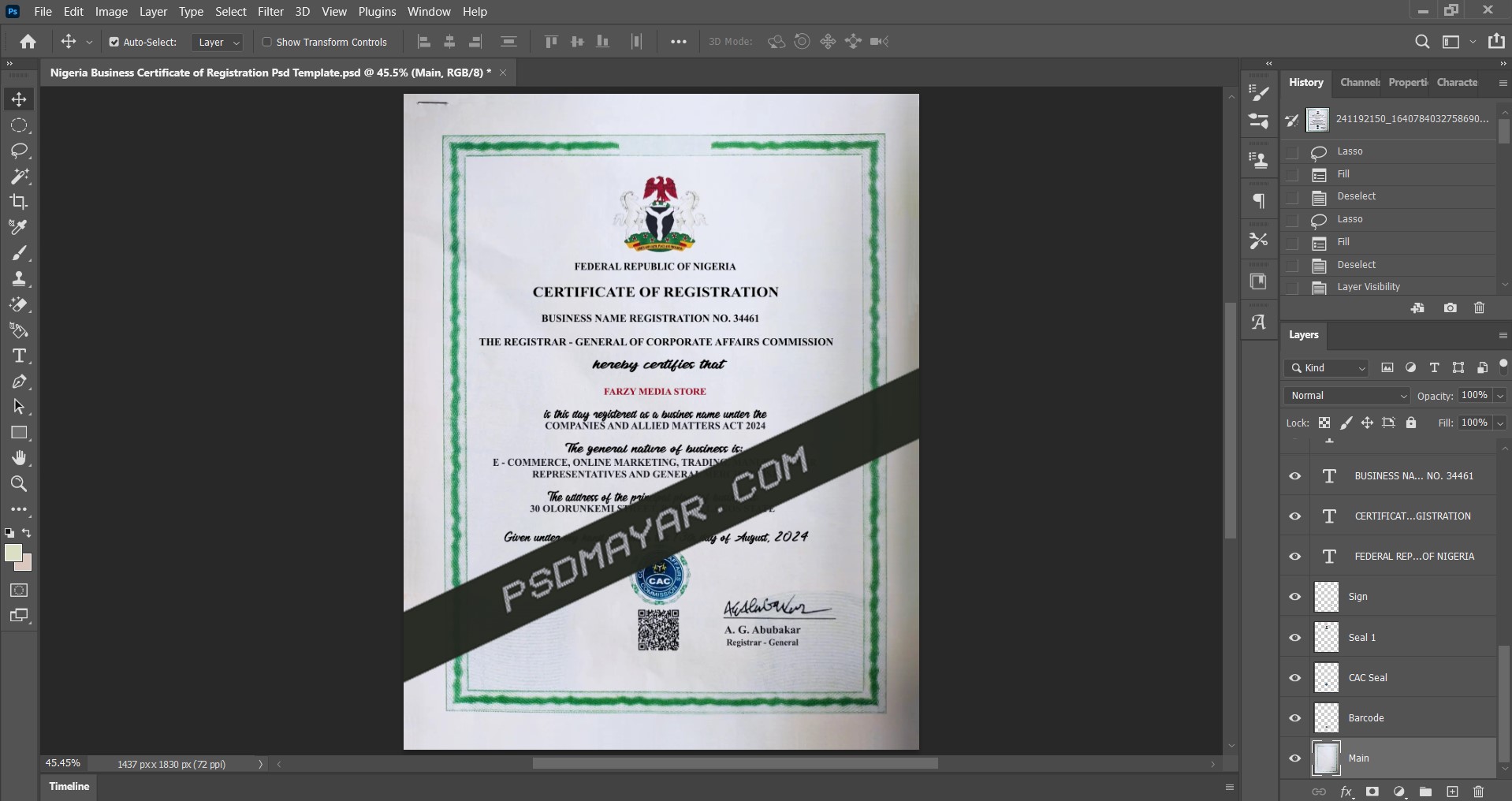The width and height of the screenshot is (1512, 801).
Task: Select the Magic Wand tool
Action: click(x=19, y=176)
